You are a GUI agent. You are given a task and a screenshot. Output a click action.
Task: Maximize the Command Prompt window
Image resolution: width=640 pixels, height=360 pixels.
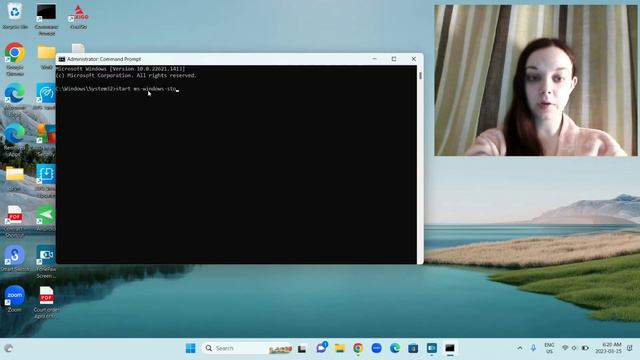(x=394, y=59)
